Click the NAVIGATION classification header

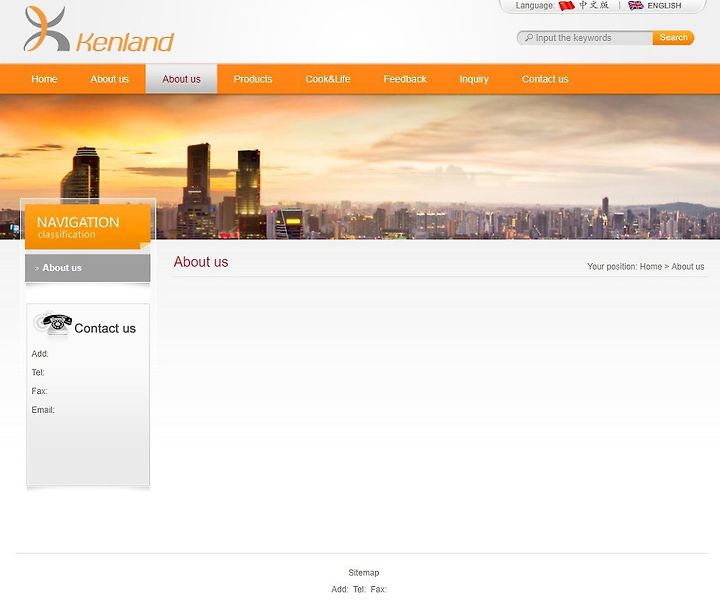point(88,226)
